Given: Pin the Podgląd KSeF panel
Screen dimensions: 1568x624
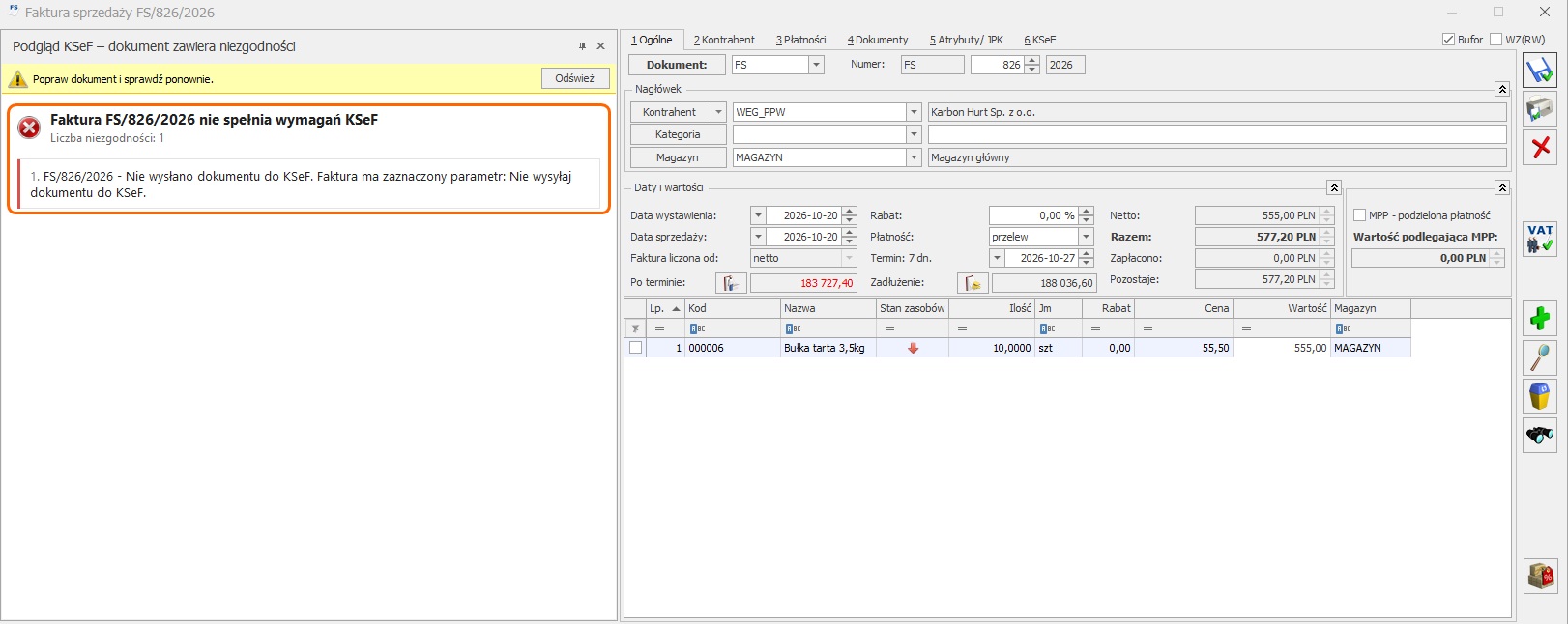Looking at the screenshot, I should (x=582, y=46).
